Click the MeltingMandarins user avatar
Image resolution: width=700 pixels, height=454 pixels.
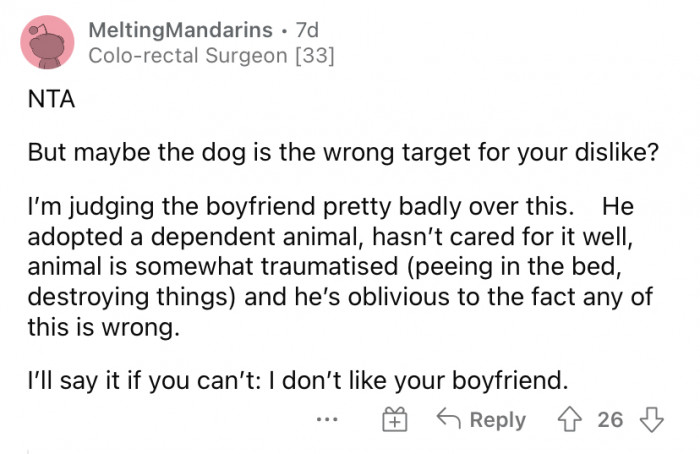pyautogui.click(x=47, y=44)
